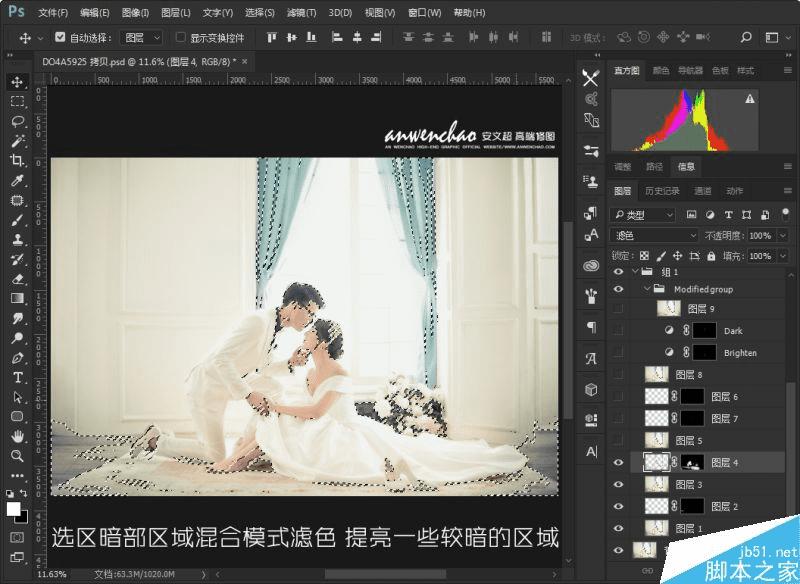Select the Magic Wand tool
The height and width of the screenshot is (584, 800).
click(x=17, y=140)
